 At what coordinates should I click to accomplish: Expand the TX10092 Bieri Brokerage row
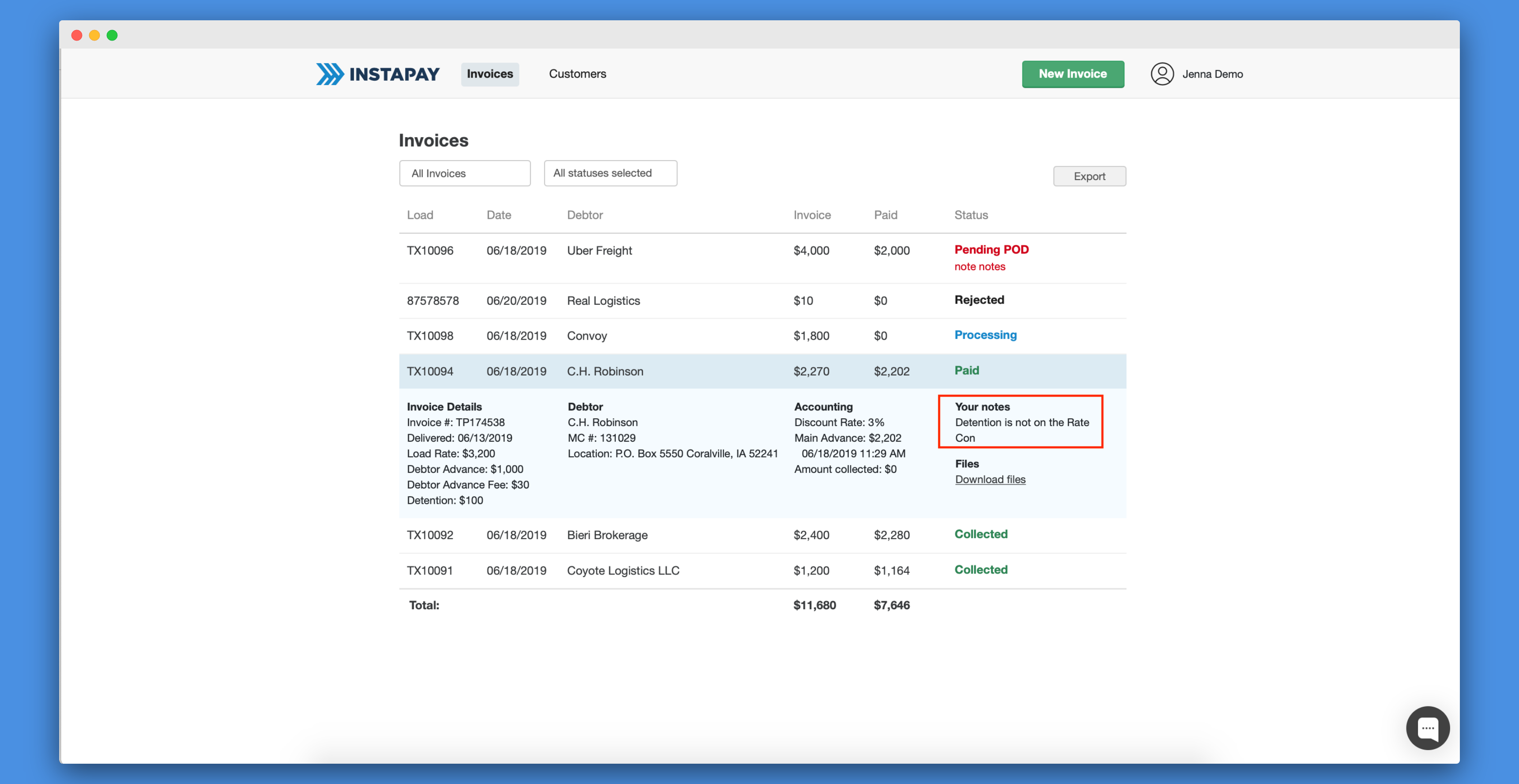coord(763,535)
